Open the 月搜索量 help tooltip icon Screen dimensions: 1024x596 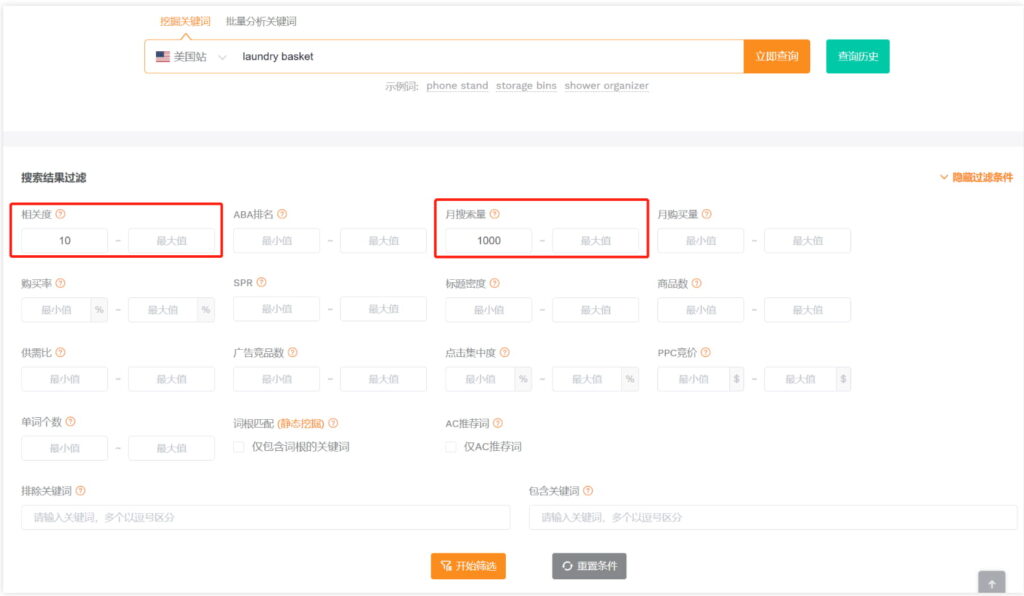tap(495, 213)
